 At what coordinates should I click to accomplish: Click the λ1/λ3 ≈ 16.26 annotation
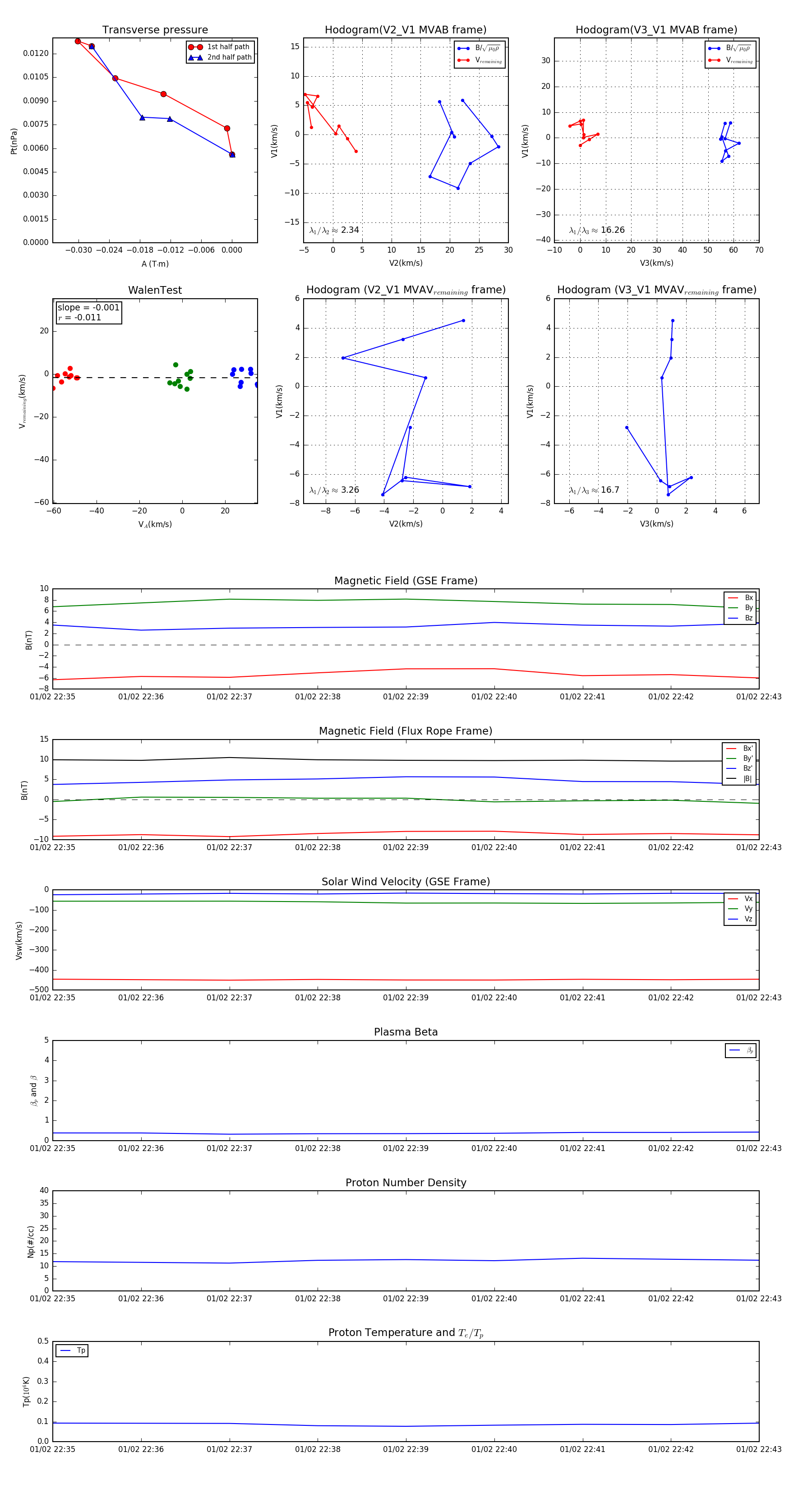coord(596,230)
